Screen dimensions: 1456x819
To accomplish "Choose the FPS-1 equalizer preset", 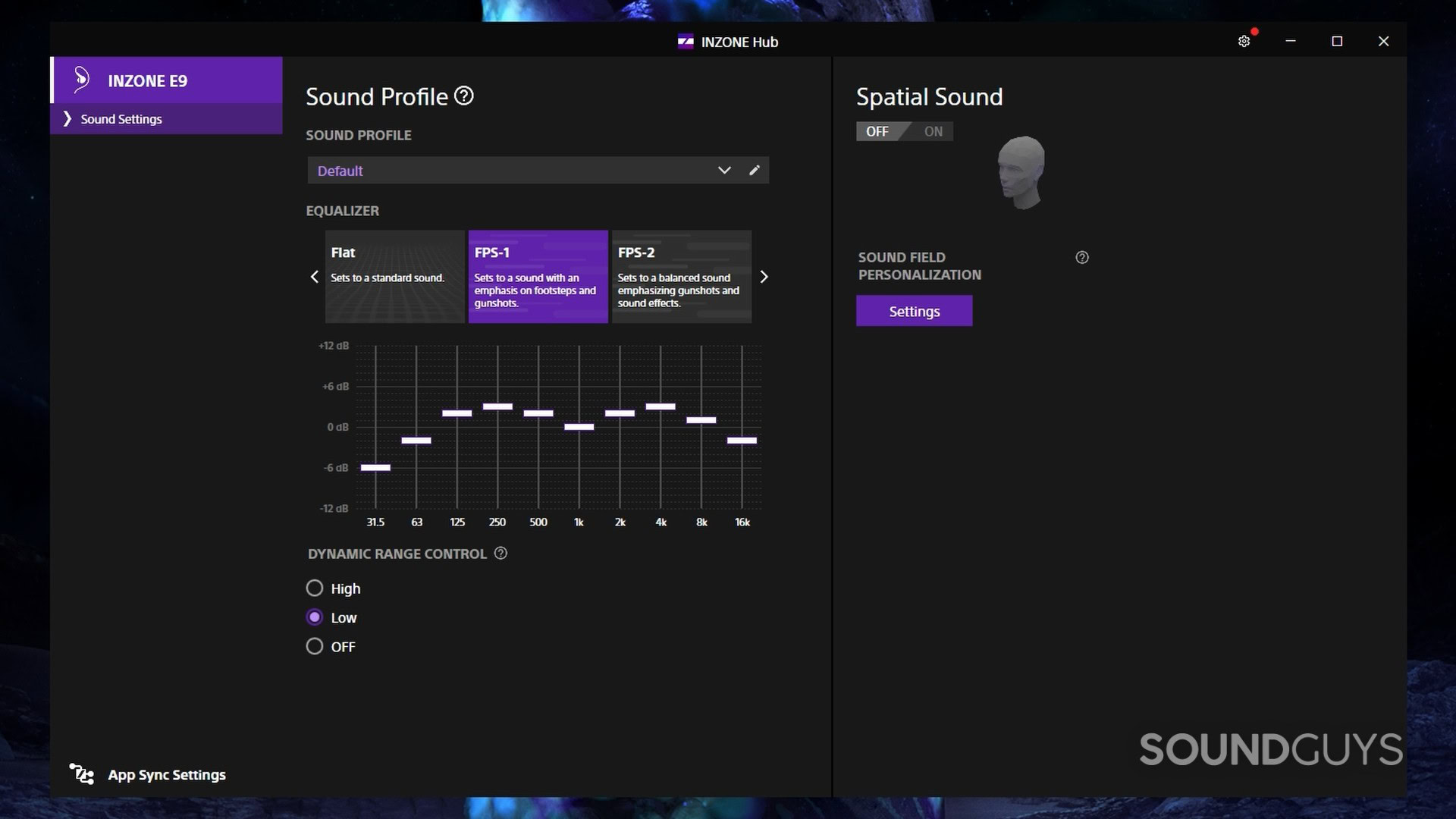I will [538, 277].
